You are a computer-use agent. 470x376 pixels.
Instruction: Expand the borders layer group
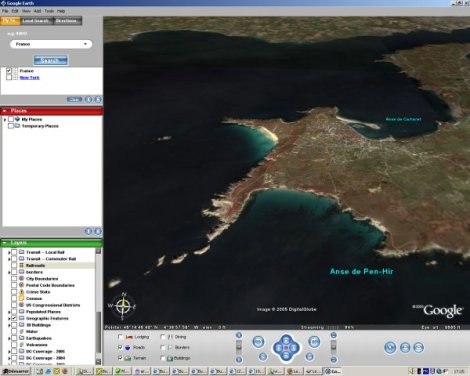coord(9,272)
